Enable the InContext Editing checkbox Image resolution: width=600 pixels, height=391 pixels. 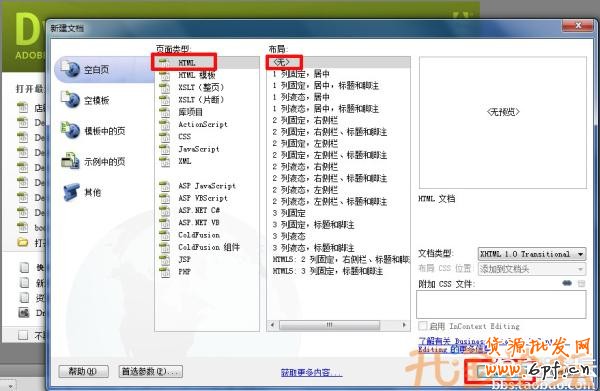[422, 326]
